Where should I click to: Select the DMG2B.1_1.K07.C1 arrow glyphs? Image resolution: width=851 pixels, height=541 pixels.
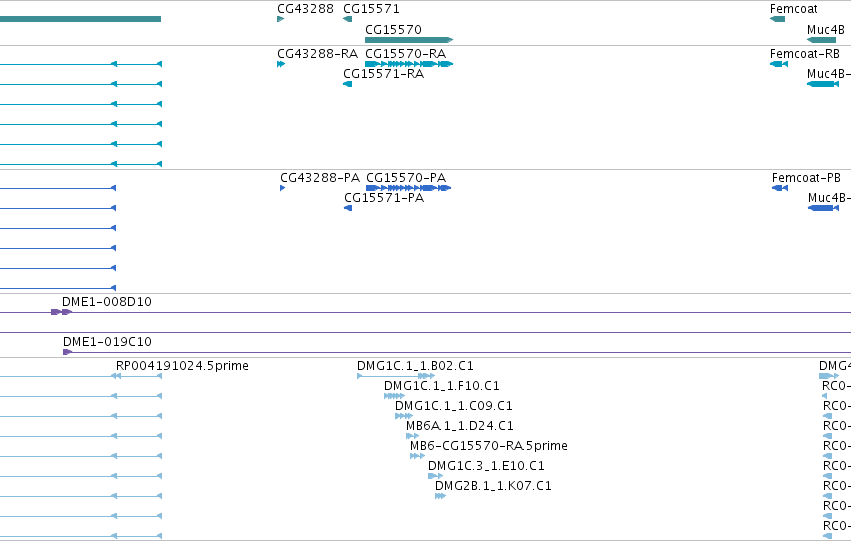click(x=440, y=496)
